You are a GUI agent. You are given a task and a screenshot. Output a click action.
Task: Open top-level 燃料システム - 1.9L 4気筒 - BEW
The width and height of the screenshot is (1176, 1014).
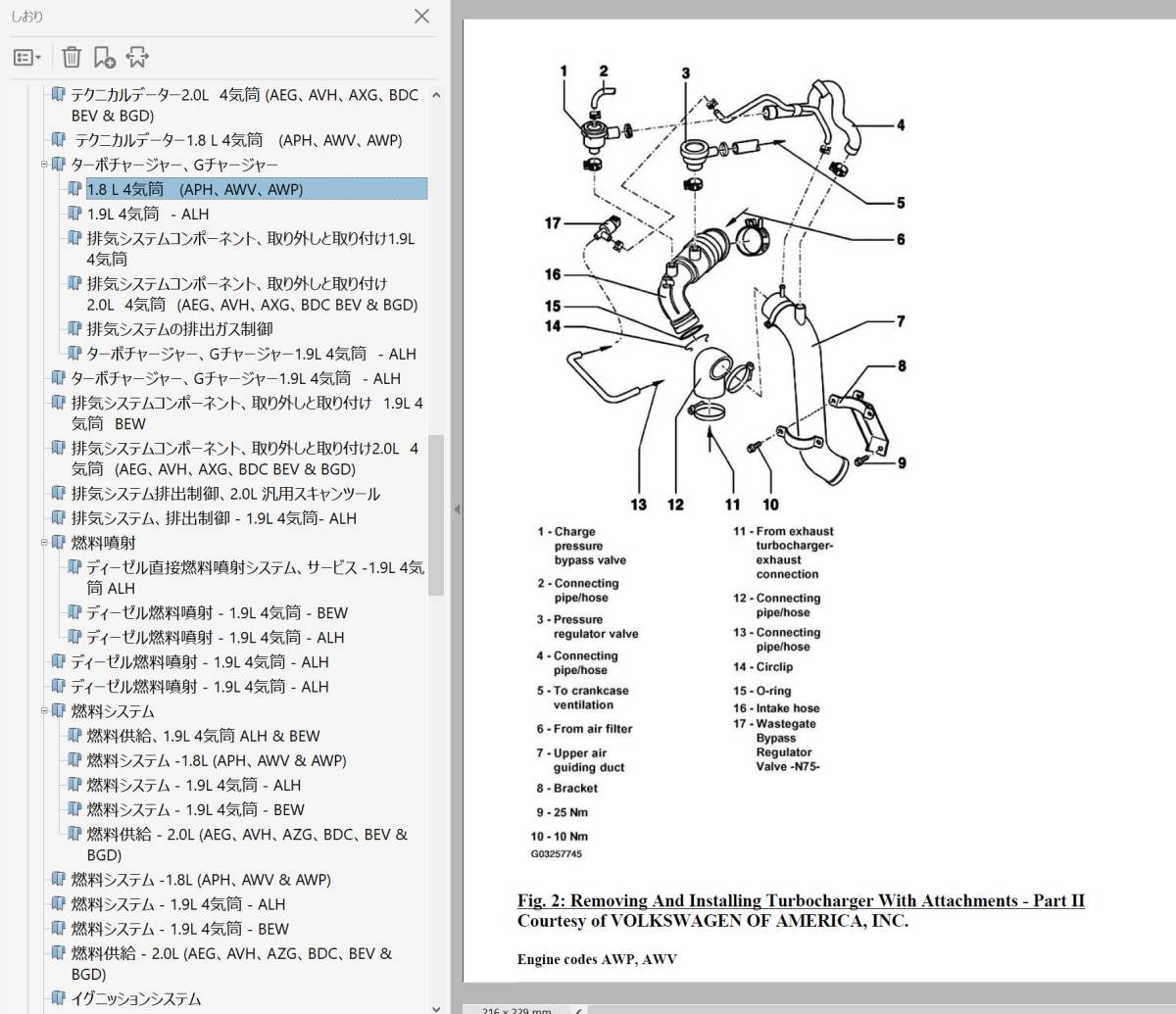[x=180, y=929]
